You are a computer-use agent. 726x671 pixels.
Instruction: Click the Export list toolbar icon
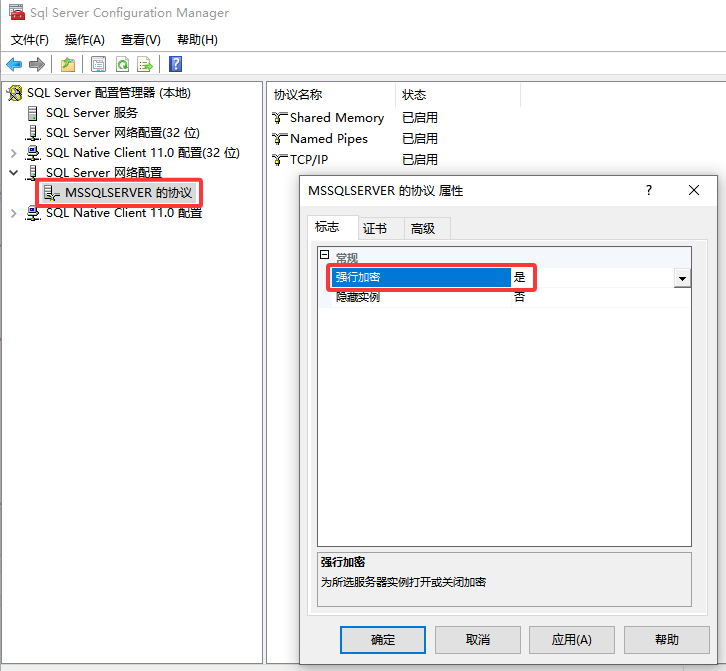[x=145, y=65]
